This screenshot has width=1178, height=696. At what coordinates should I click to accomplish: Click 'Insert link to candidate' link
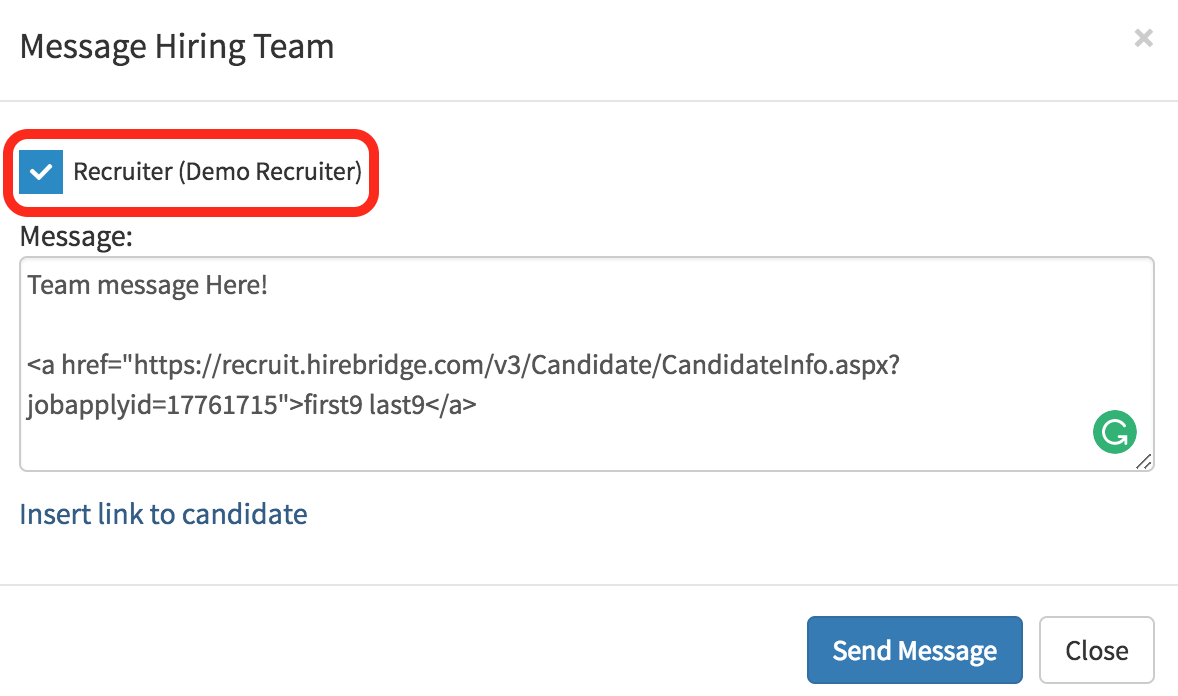(x=163, y=514)
